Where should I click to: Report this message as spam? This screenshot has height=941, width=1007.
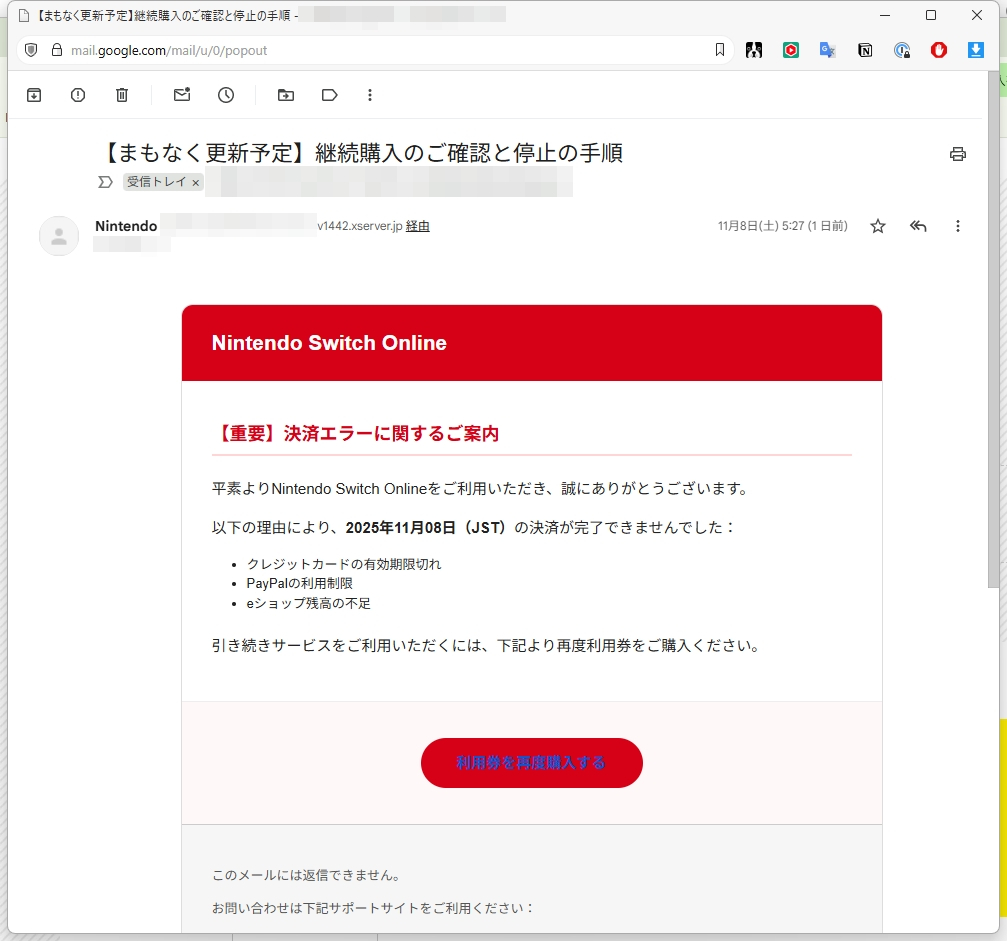77,94
